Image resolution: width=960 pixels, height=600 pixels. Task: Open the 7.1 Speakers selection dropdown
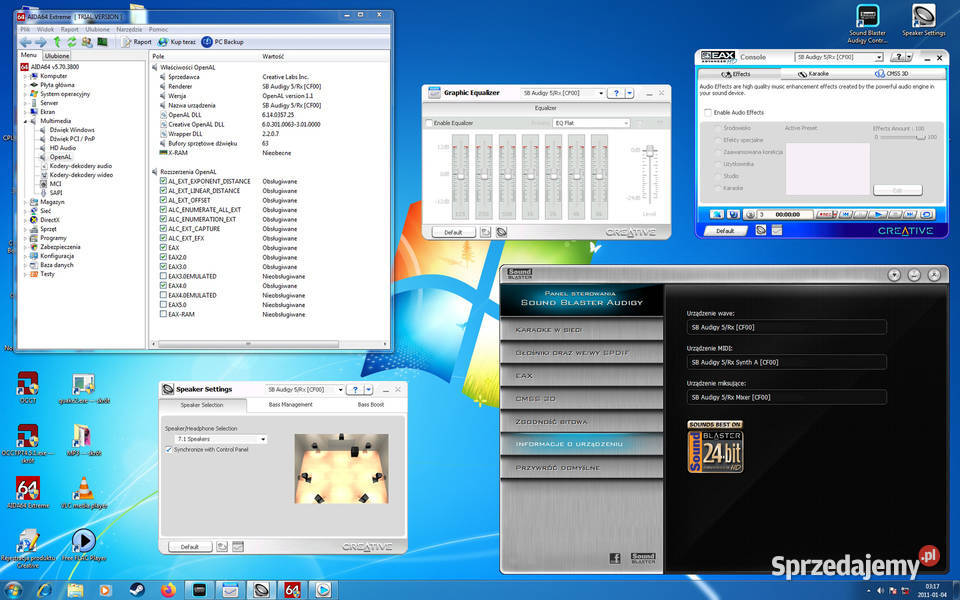tap(221, 439)
